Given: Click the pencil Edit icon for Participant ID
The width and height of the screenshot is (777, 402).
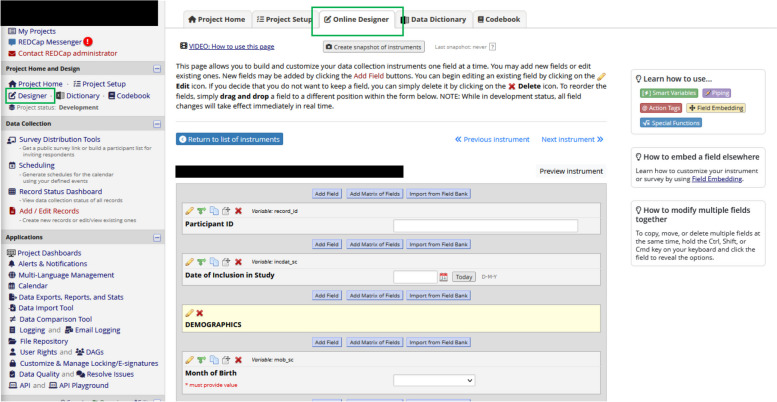Looking at the screenshot, I should click(190, 210).
